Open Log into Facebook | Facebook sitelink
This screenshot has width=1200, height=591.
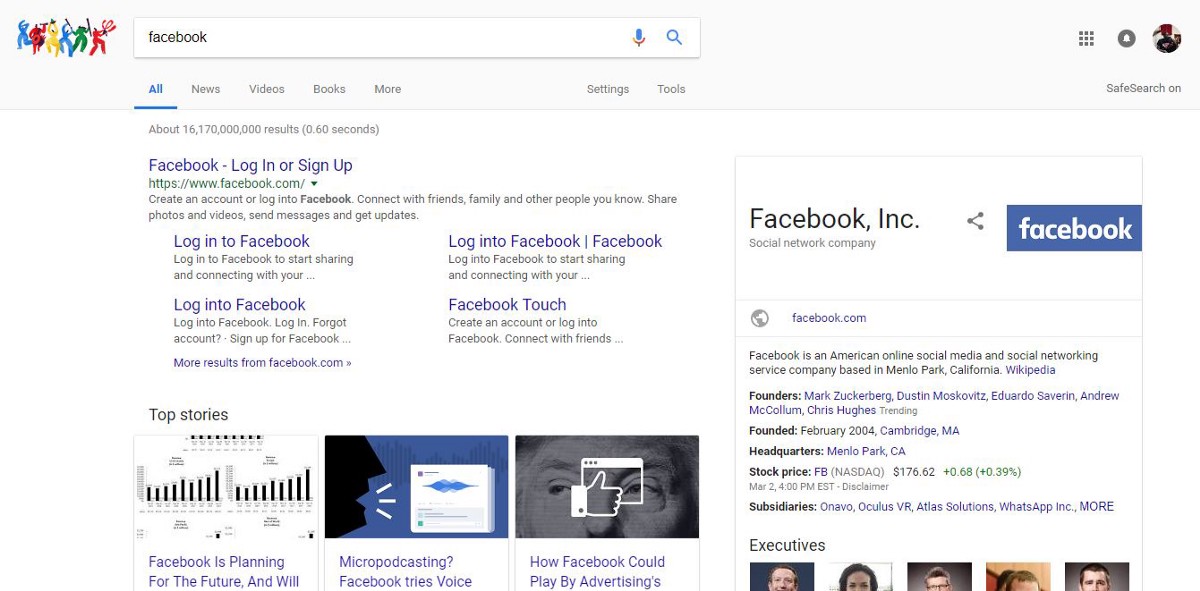click(555, 241)
